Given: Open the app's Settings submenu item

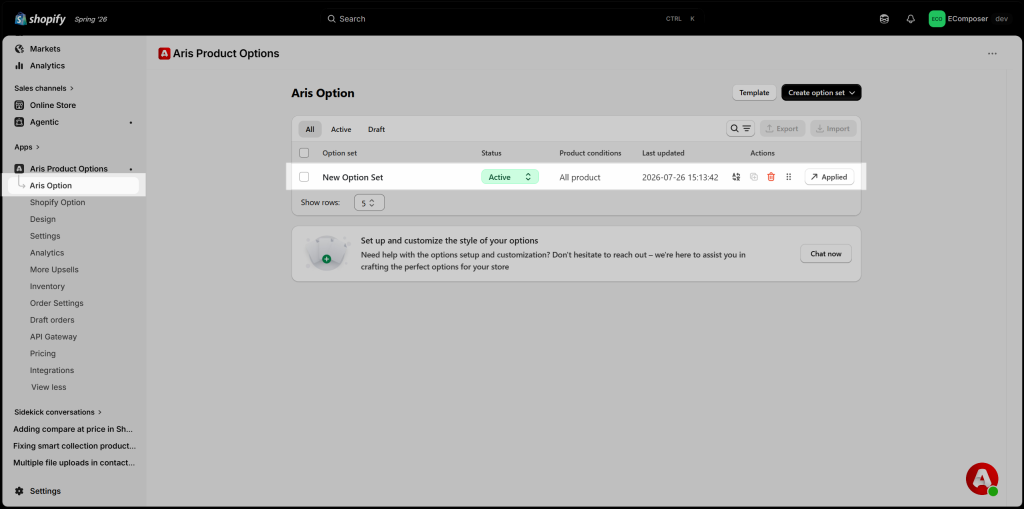Looking at the screenshot, I should tap(45, 236).
